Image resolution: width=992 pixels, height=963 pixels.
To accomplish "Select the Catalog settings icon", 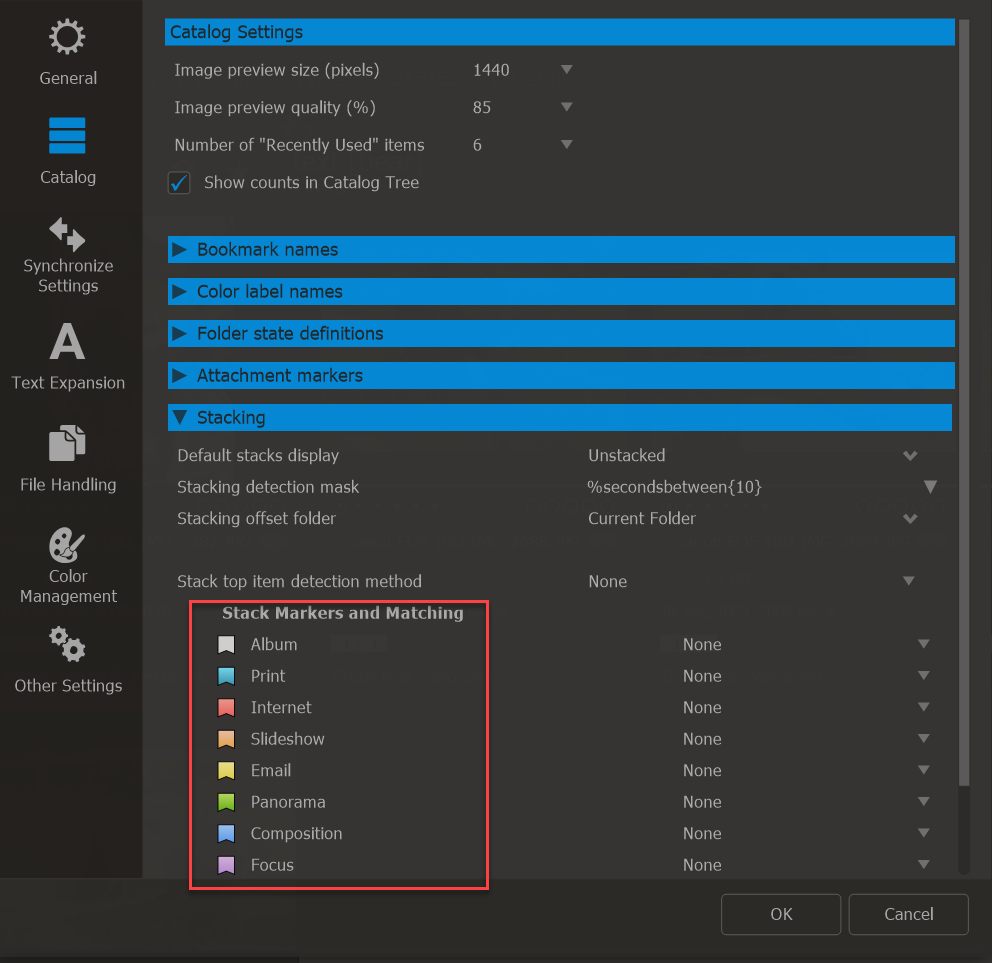I will tap(67, 135).
